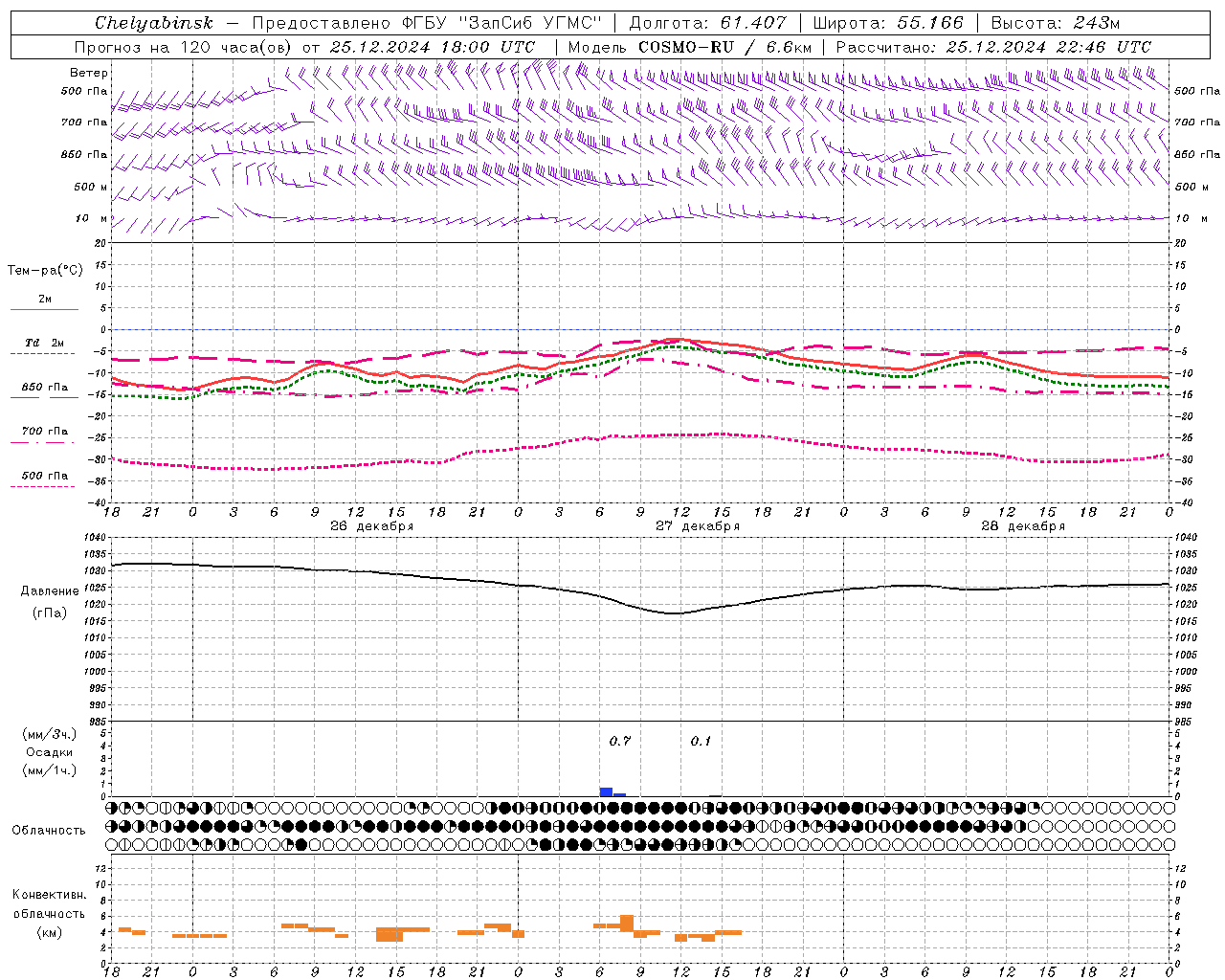Viewport: 1225px width, 980px height.
Task: Click '10 м' label on left wind axis
Action: pyautogui.click(x=92, y=218)
